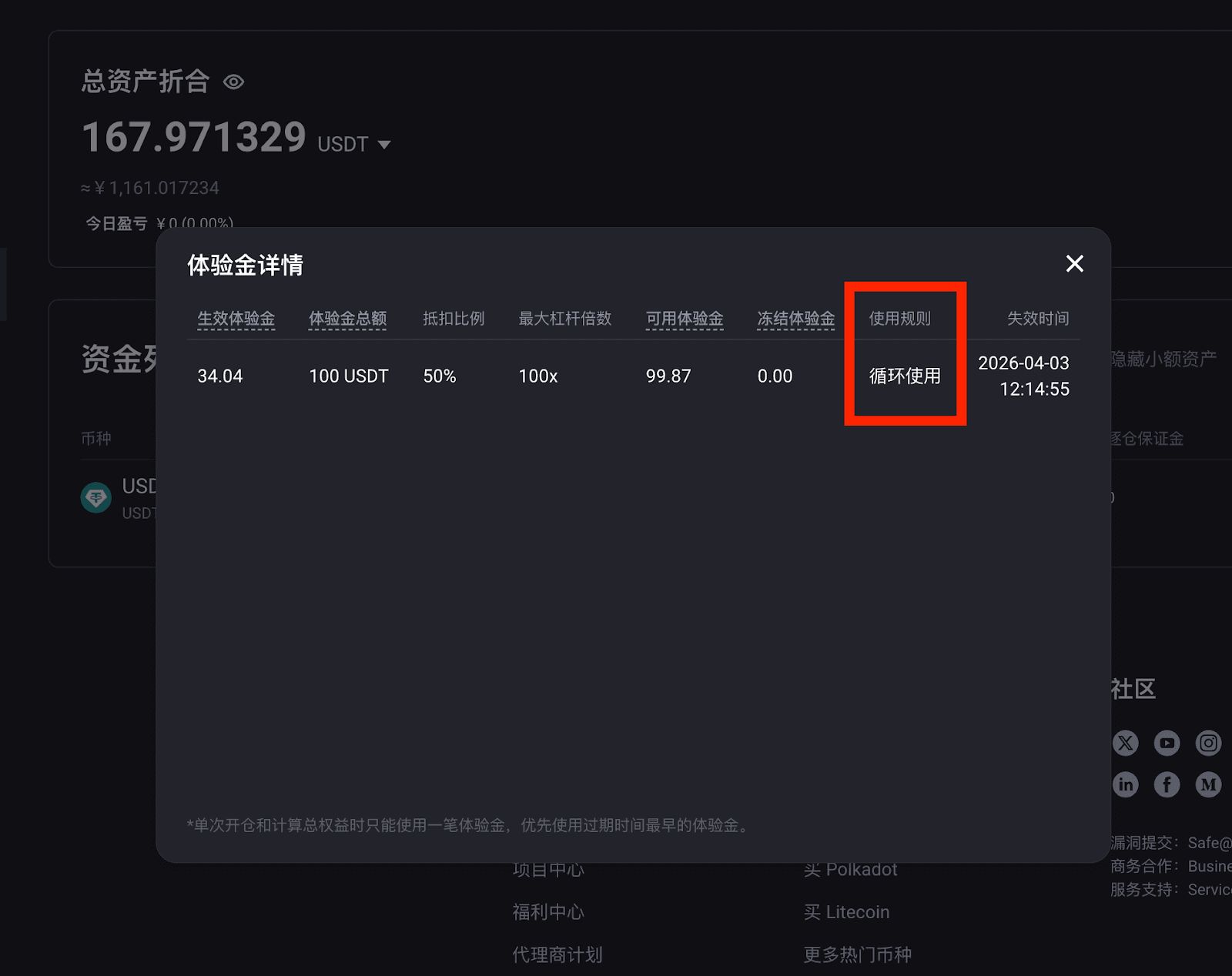
Task: Click the 生效体验金 column header
Action: coord(236,319)
